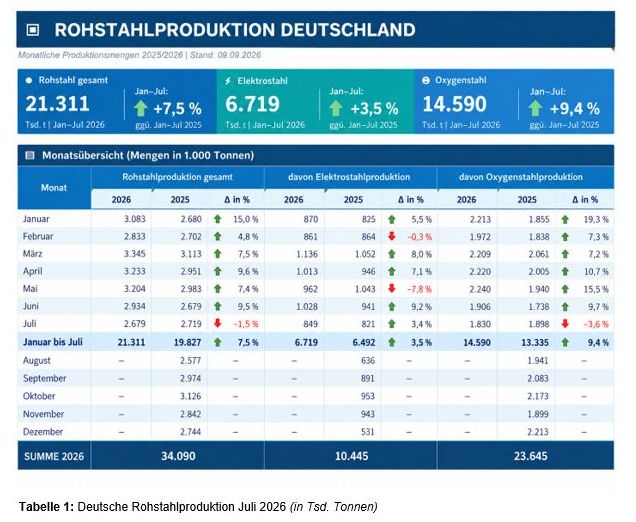Click the large 14.590 figure in Oxygenstahl card
Viewport: 636px width, 522px height.
pos(454,104)
